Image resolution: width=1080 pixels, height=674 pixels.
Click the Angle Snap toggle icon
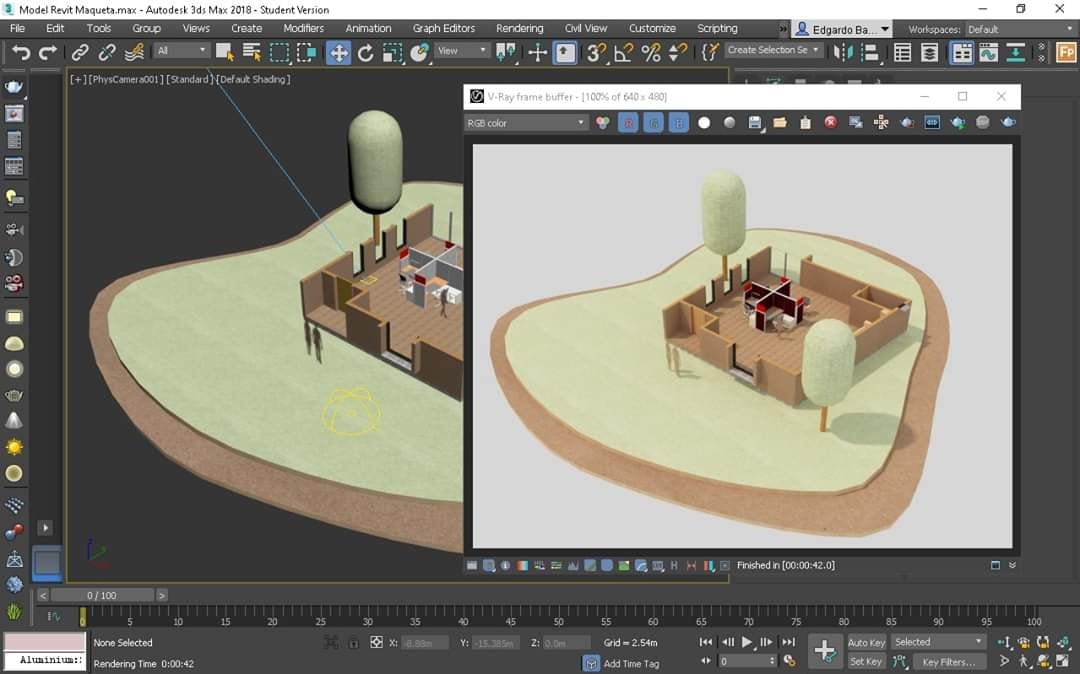tap(624, 53)
